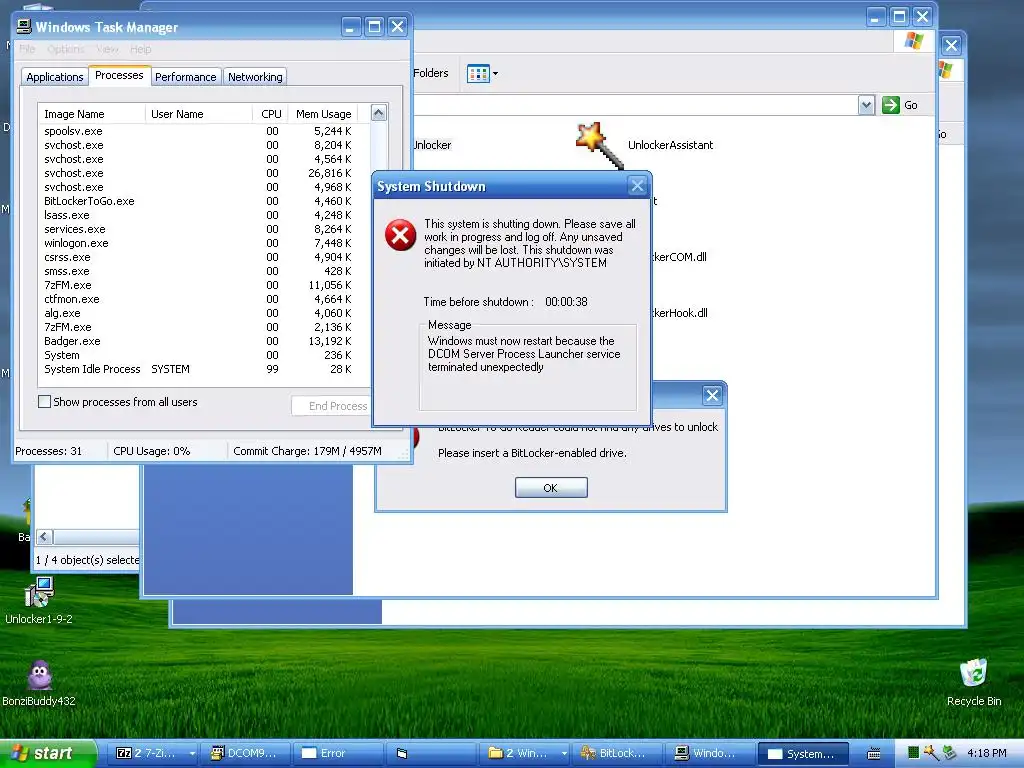The height and width of the screenshot is (768, 1024).
Task: Open the Help menu in Task Manager
Action: pos(140,49)
